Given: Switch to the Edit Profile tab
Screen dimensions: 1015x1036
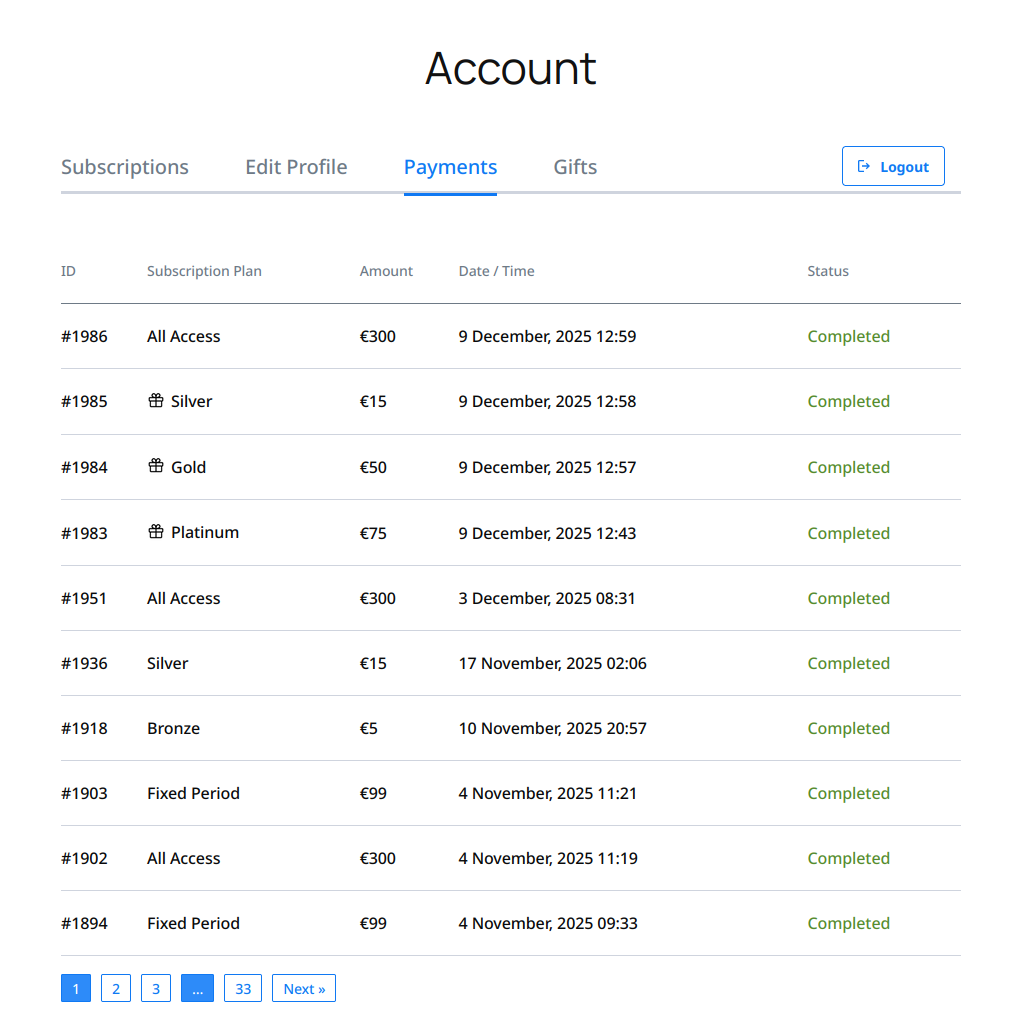Looking at the screenshot, I should [x=296, y=167].
